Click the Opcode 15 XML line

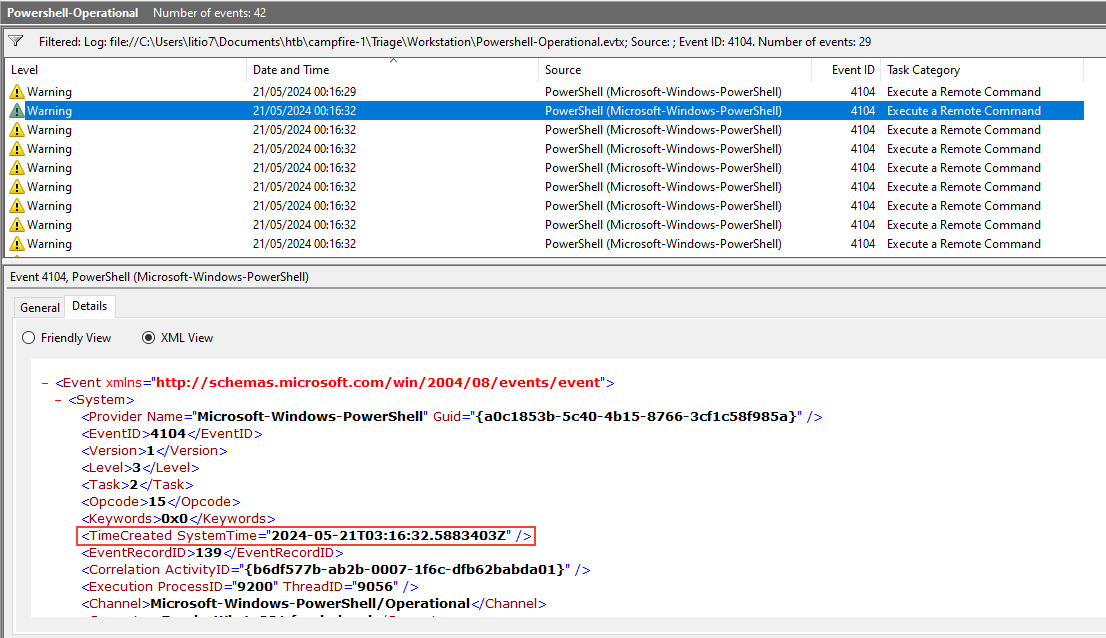pos(160,501)
